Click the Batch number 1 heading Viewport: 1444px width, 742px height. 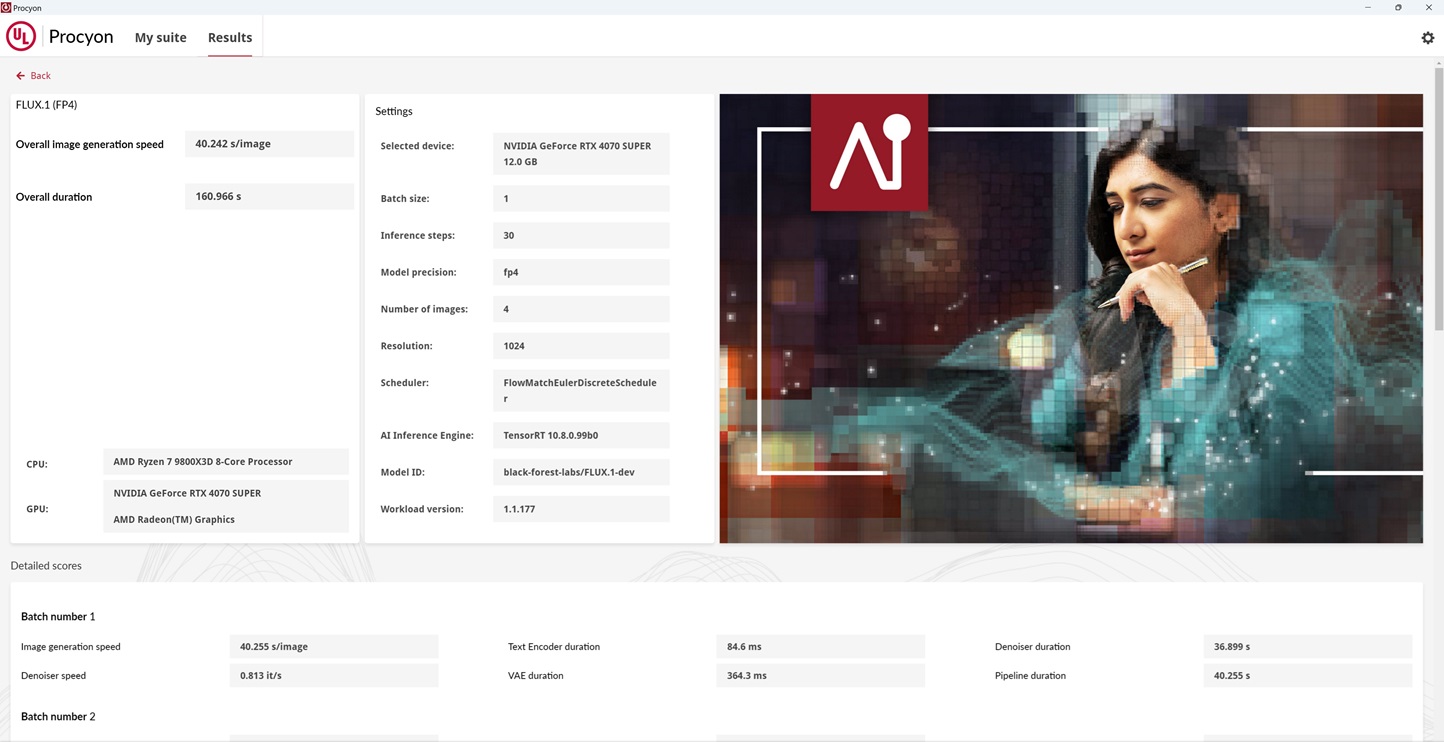pos(58,617)
